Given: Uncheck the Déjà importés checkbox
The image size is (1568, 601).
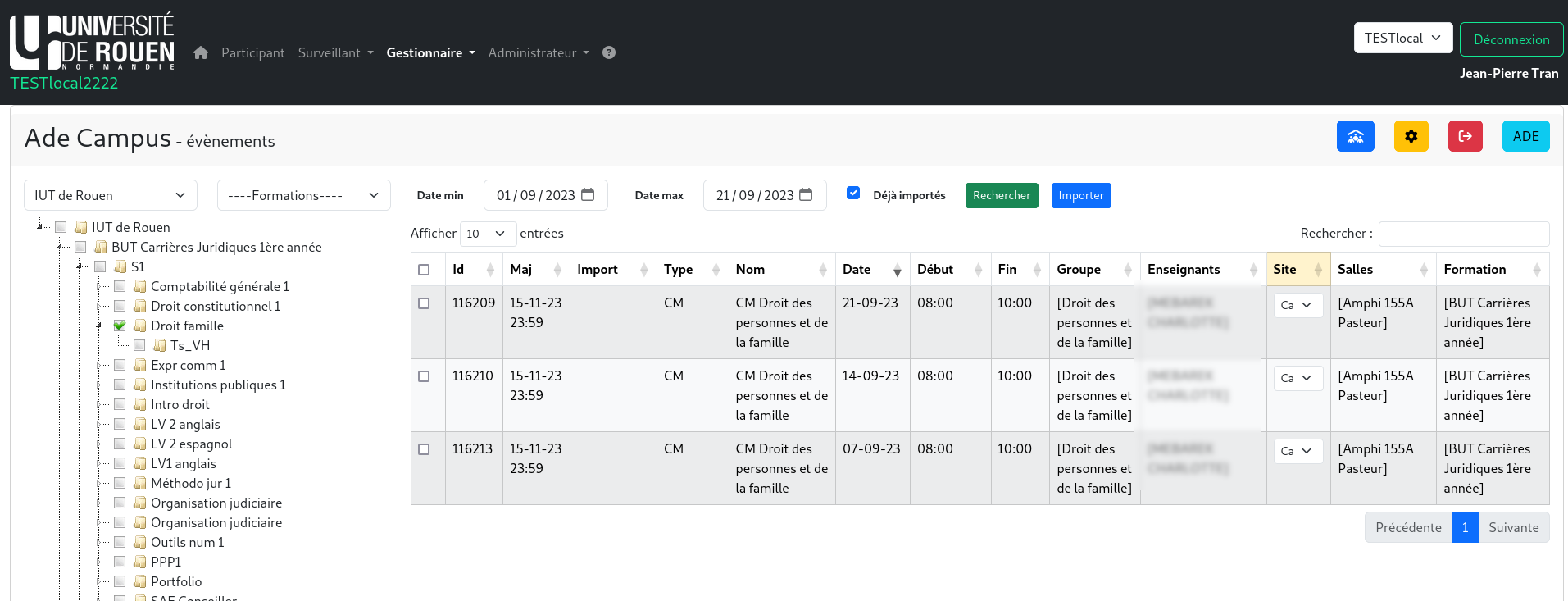Looking at the screenshot, I should (853, 194).
